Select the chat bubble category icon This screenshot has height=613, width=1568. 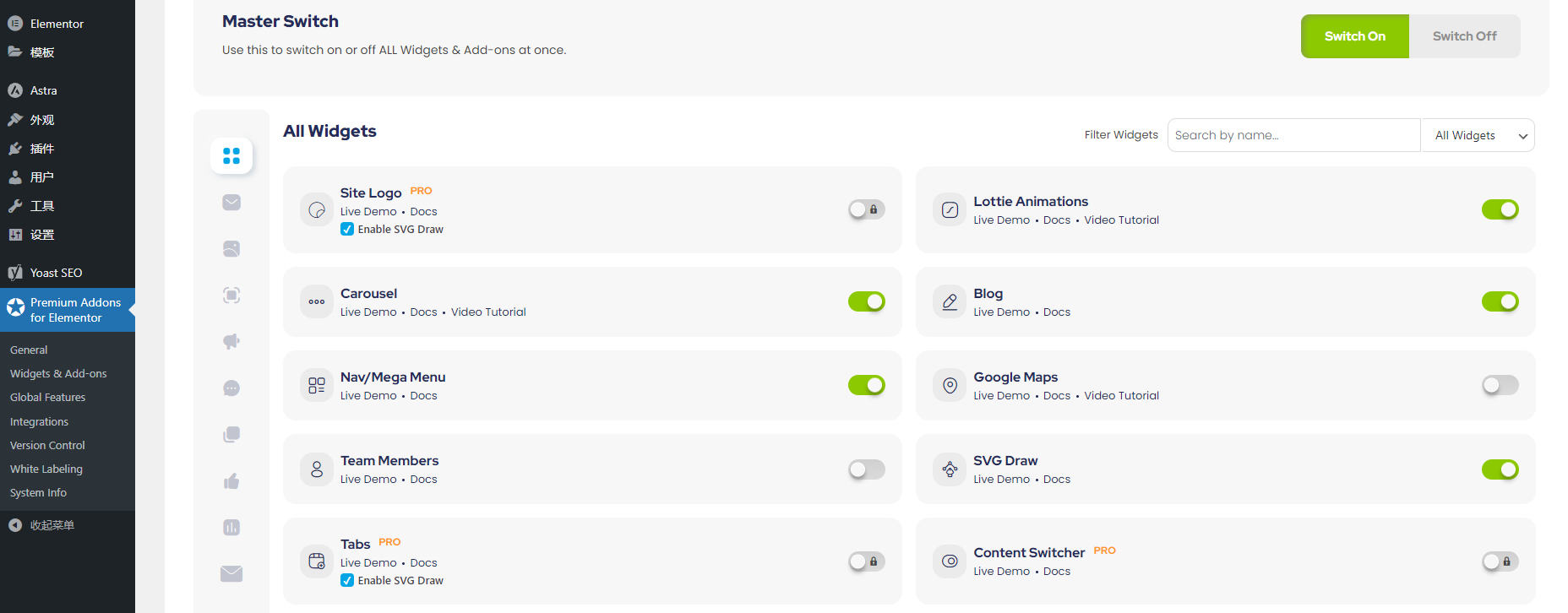[231, 388]
